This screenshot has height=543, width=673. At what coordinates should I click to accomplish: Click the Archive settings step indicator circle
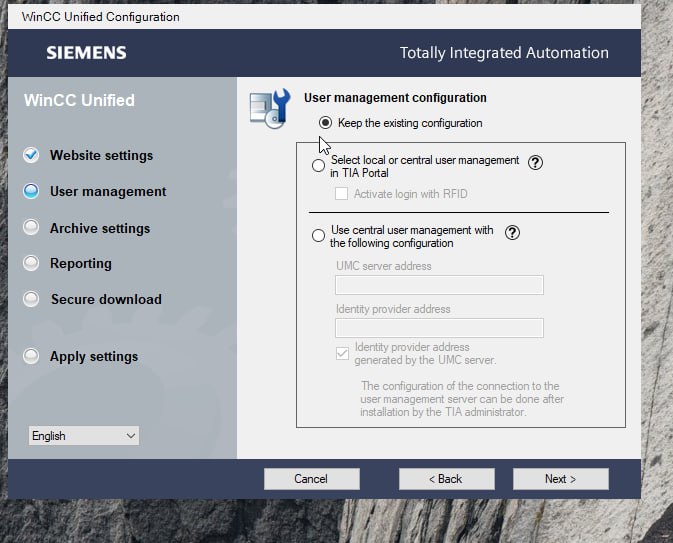coord(31,228)
